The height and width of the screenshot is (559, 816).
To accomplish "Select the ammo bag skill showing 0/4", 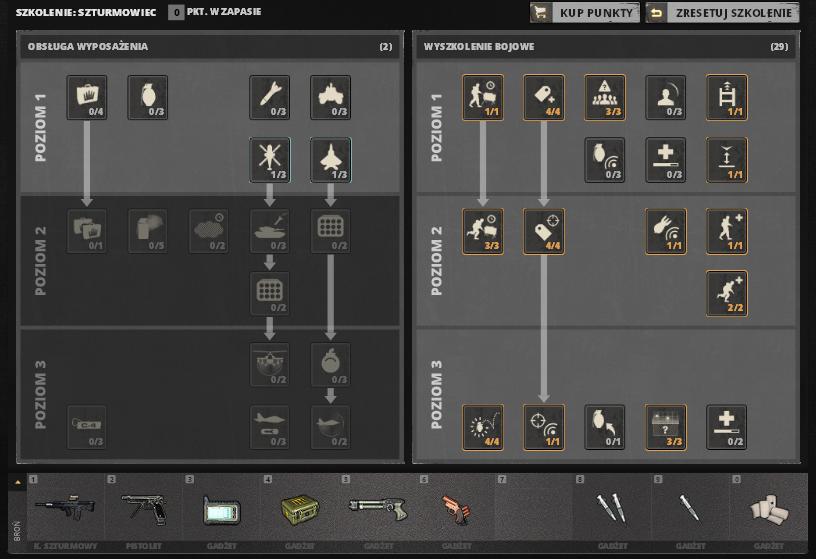I will 87,97.
